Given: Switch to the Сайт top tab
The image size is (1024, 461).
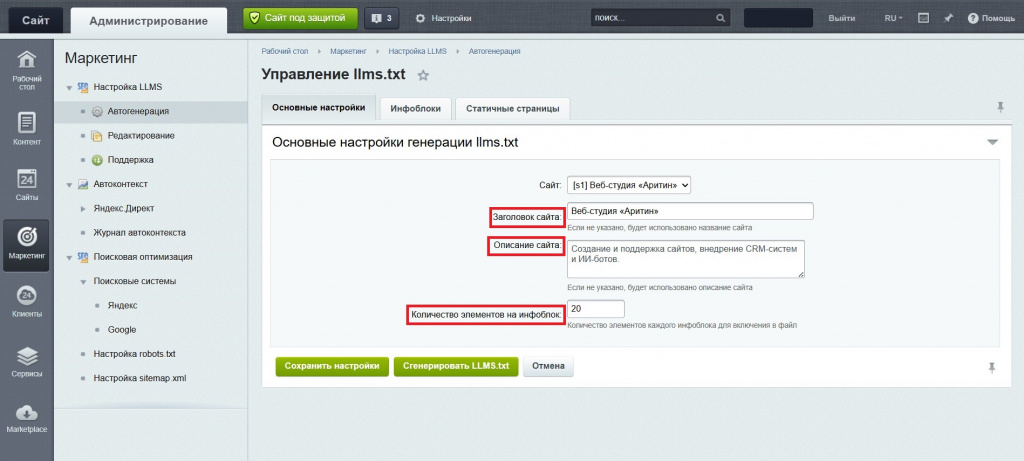Looking at the screenshot, I should (35, 20).
